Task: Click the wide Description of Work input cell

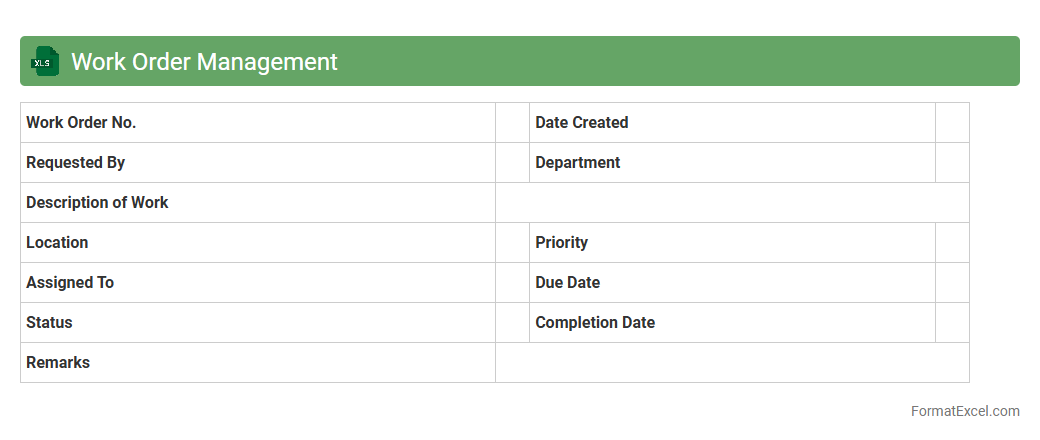Action: [732, 202]
